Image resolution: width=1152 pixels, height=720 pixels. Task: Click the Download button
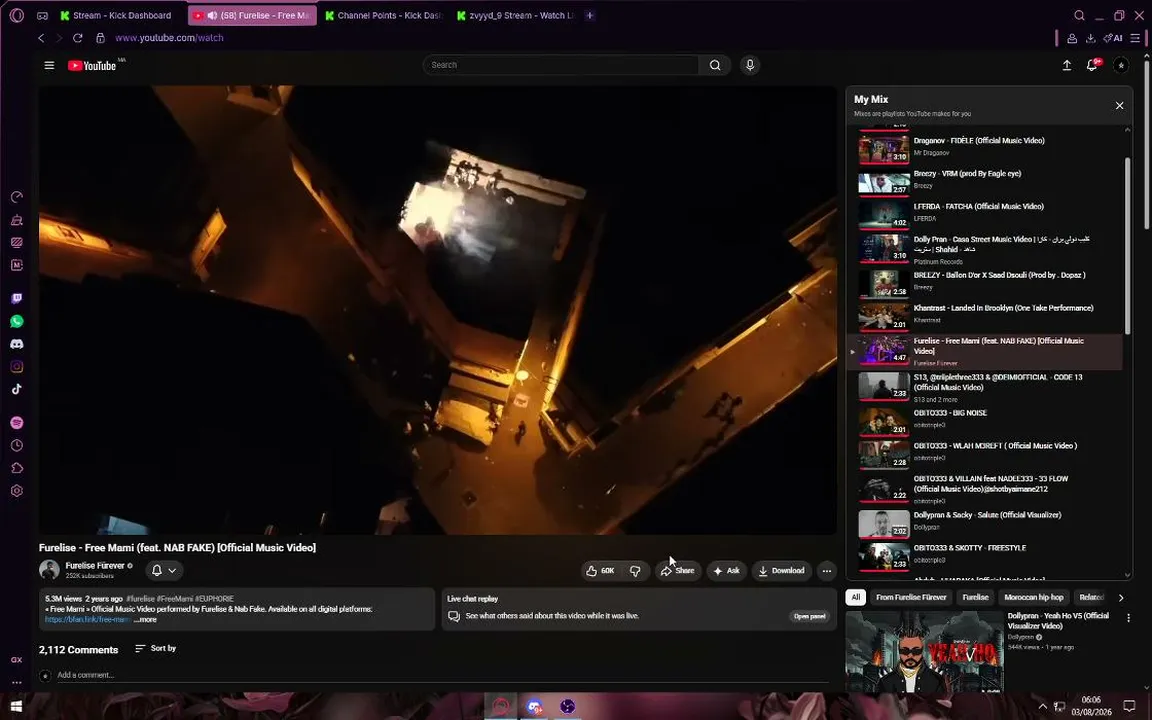(x=782, y=571)
